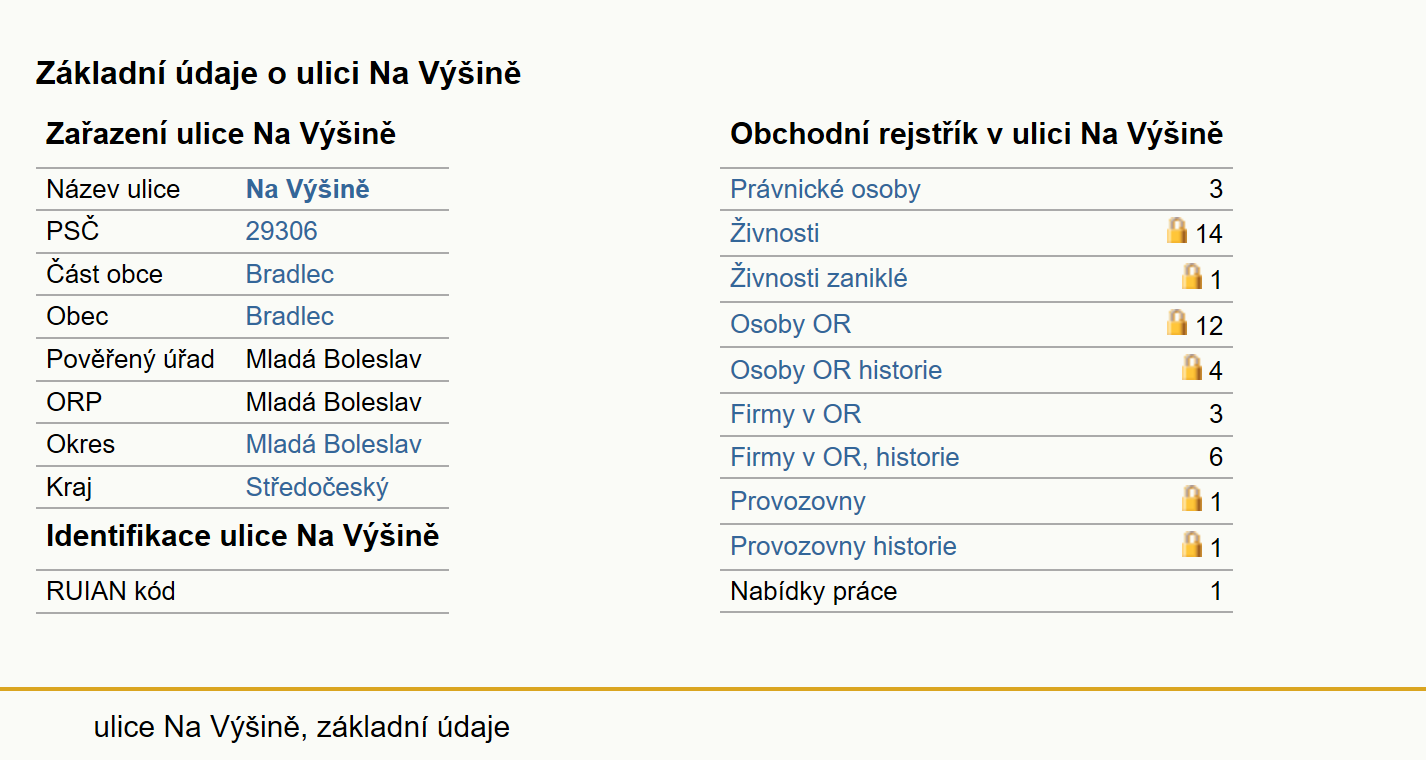The height and width of the screenshot is (760, 1426).
Task: Follow the Osoby OR link
Action: pyautogui.click(x=791, y=324)
